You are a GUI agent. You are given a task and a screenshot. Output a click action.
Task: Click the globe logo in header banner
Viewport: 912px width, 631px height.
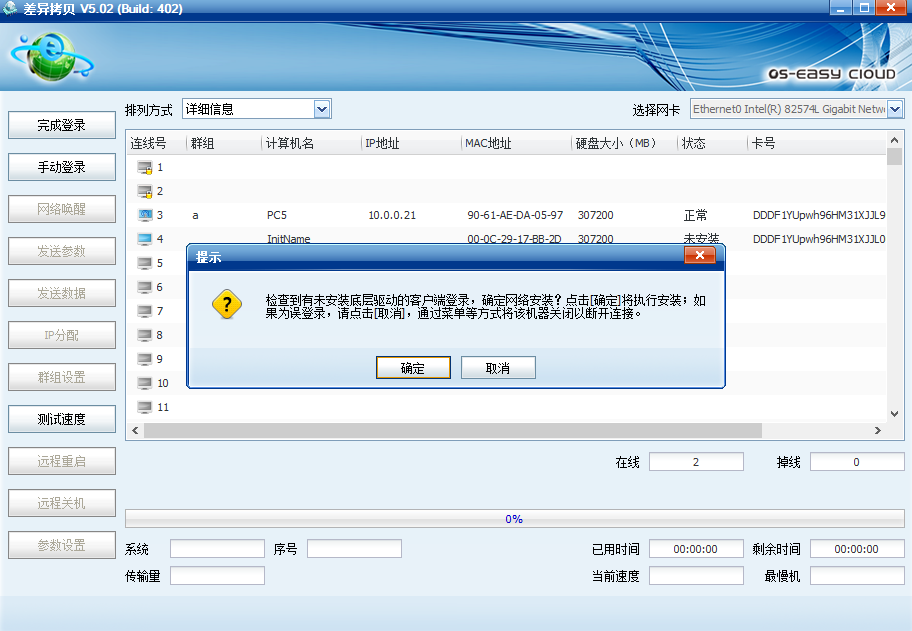48,59
